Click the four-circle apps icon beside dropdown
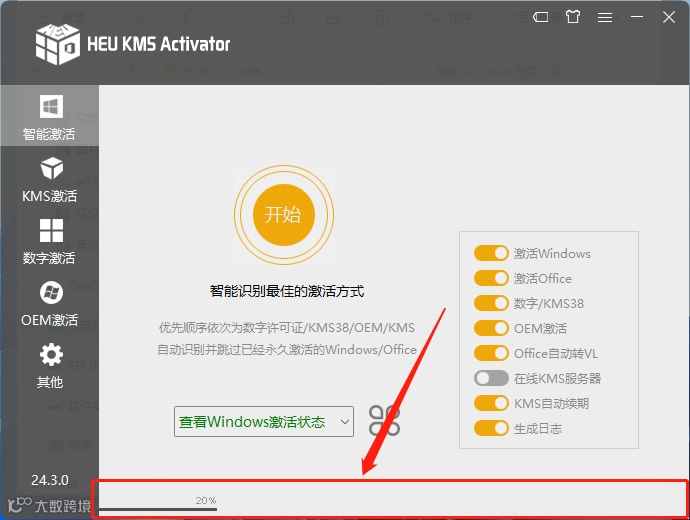Image resolution: width=690 pixels, height=520 pixels. tap(384, 421)
